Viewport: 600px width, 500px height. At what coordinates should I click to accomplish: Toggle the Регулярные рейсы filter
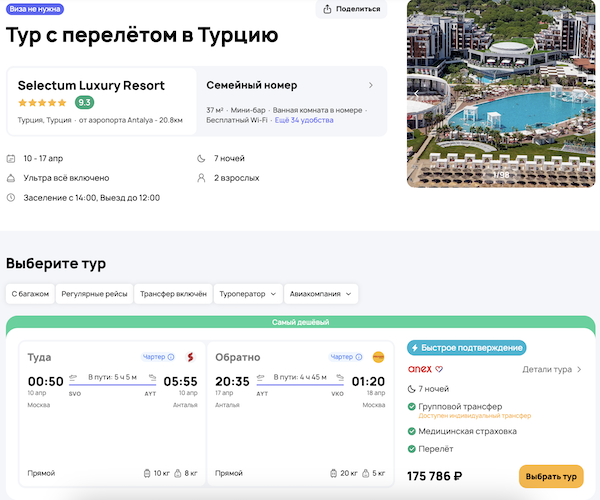point(93,294)
